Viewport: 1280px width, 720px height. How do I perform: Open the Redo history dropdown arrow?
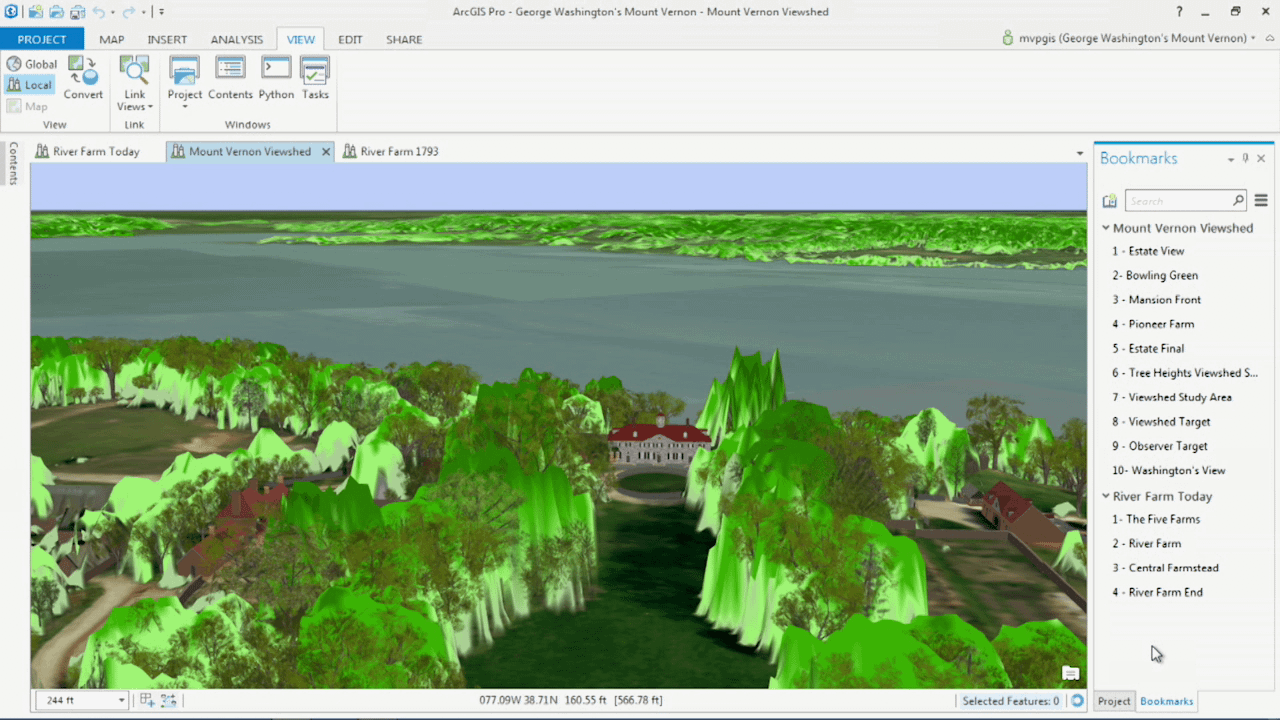(x=143, y=12)
